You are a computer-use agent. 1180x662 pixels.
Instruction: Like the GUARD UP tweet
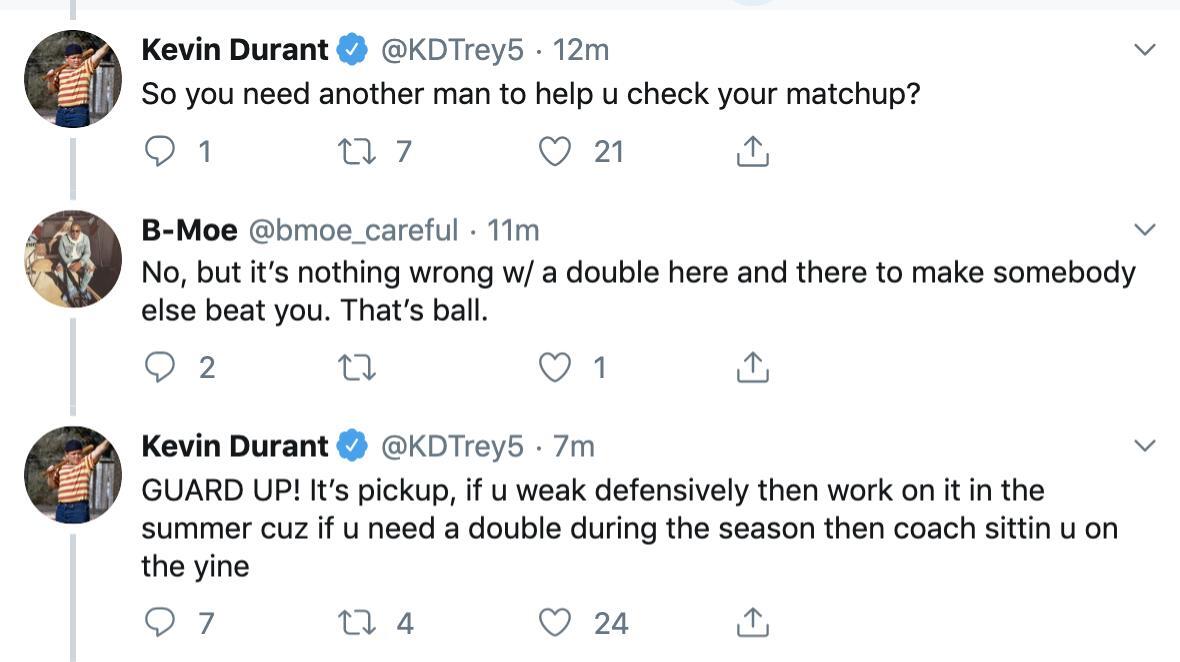(x=554, y=623)
